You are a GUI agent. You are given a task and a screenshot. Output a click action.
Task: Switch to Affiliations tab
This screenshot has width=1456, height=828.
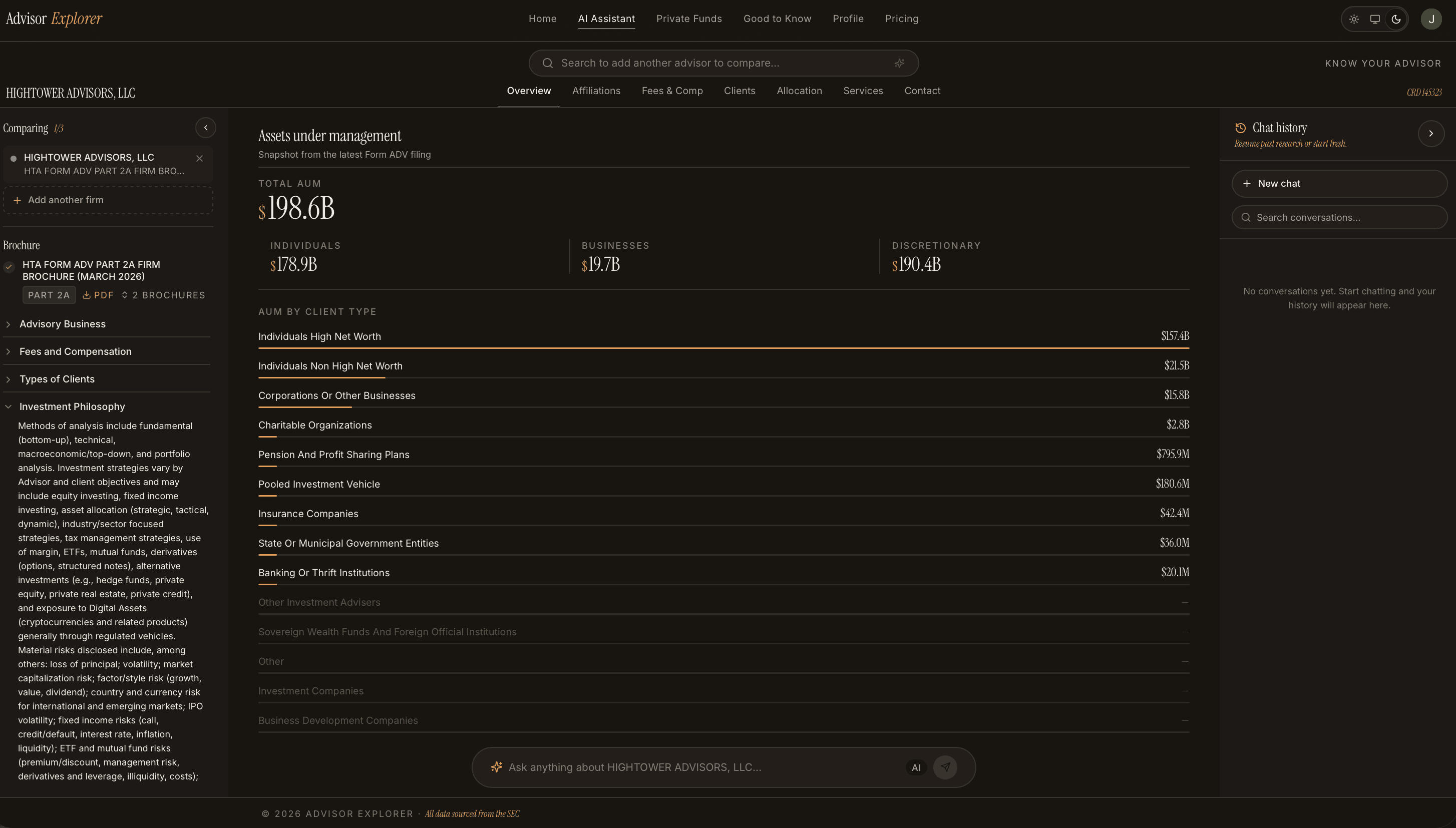click(596, 91)
